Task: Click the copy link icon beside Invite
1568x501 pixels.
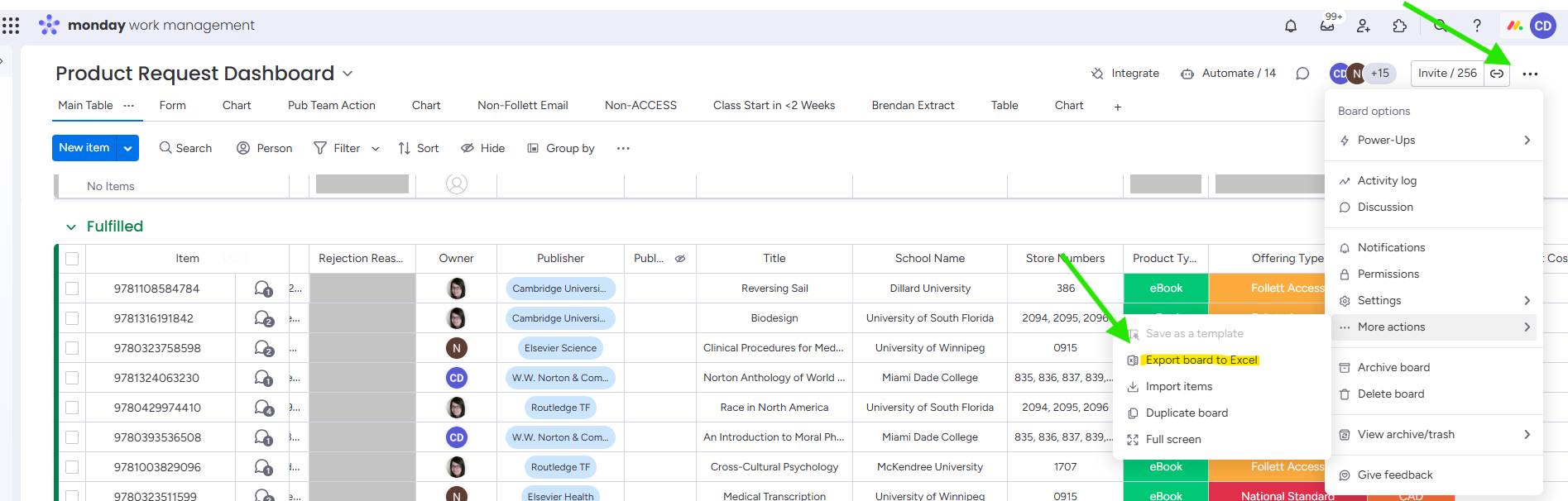Action: [x=1497, y=74]
